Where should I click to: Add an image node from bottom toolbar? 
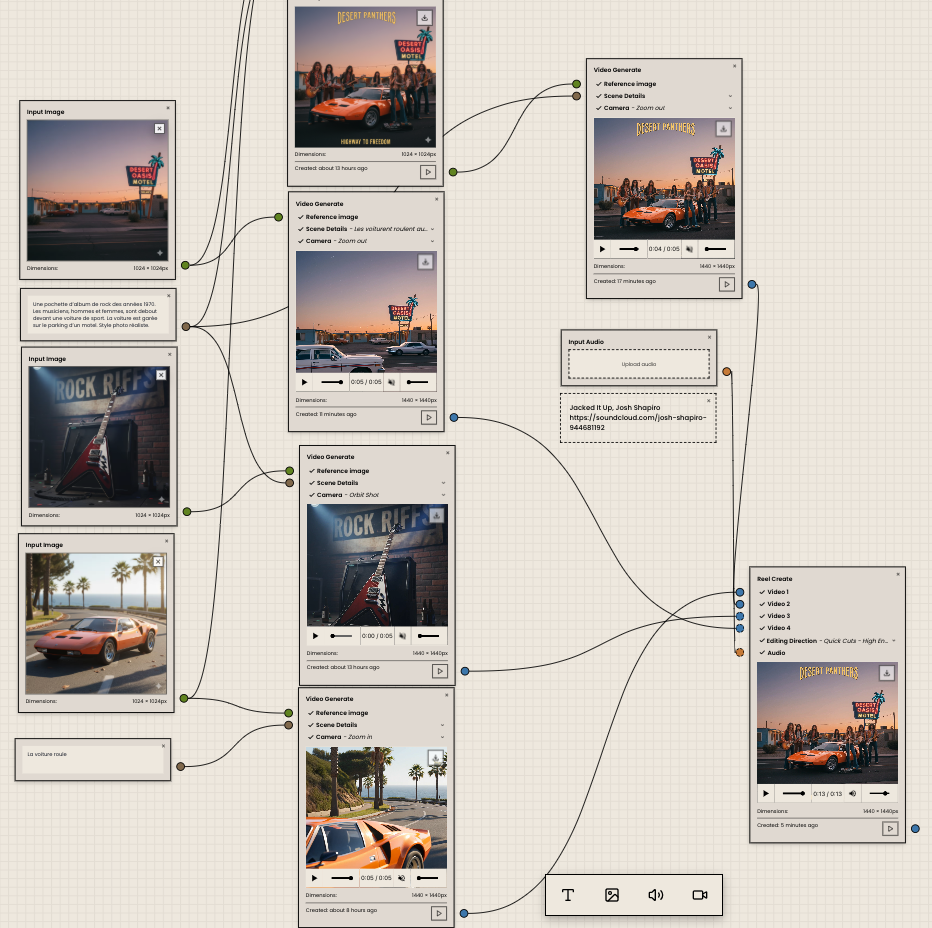612,895
